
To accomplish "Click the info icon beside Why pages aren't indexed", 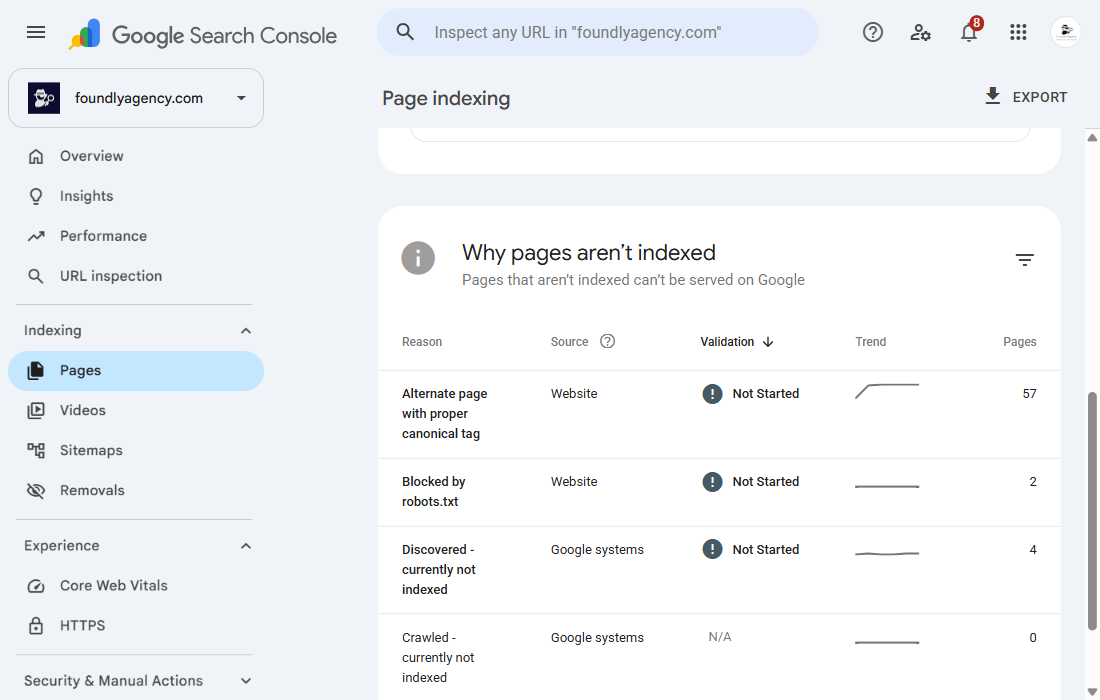I will 418,258.
